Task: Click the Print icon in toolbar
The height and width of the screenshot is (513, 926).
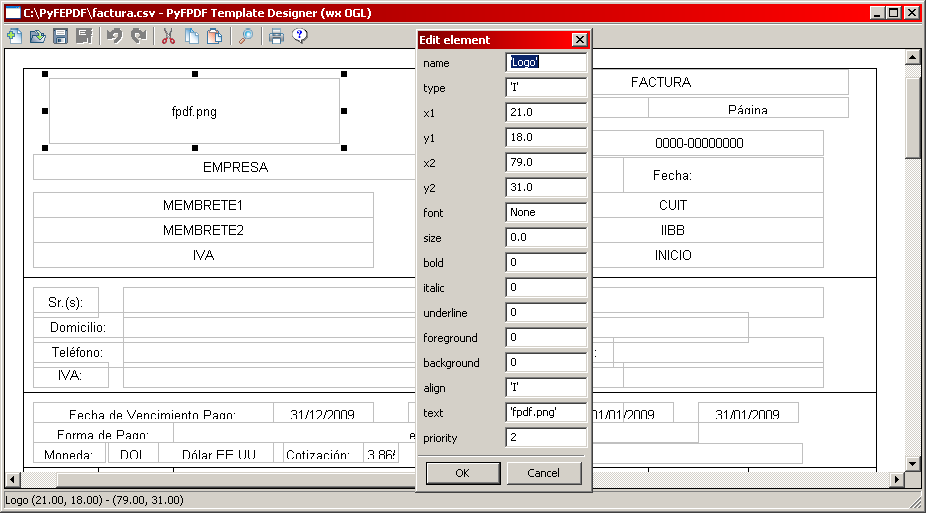Action: point(276,36)
